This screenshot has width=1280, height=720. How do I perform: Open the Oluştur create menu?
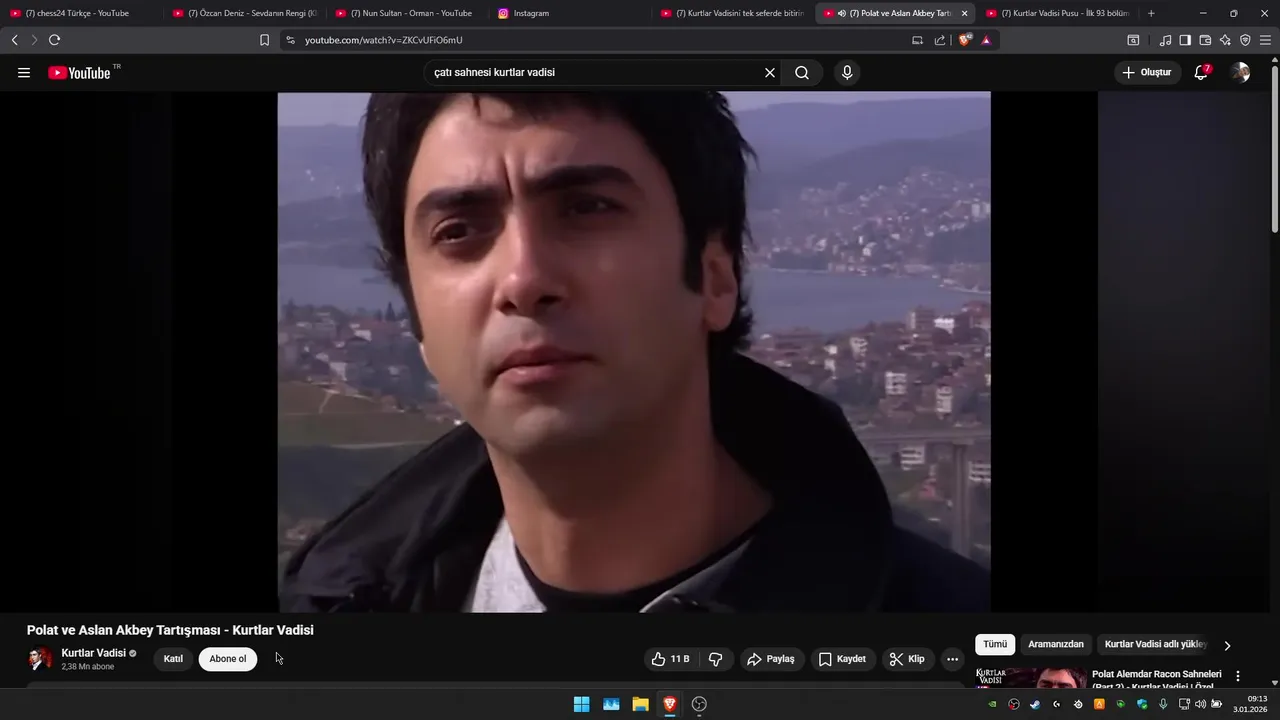click(1147, 72)
